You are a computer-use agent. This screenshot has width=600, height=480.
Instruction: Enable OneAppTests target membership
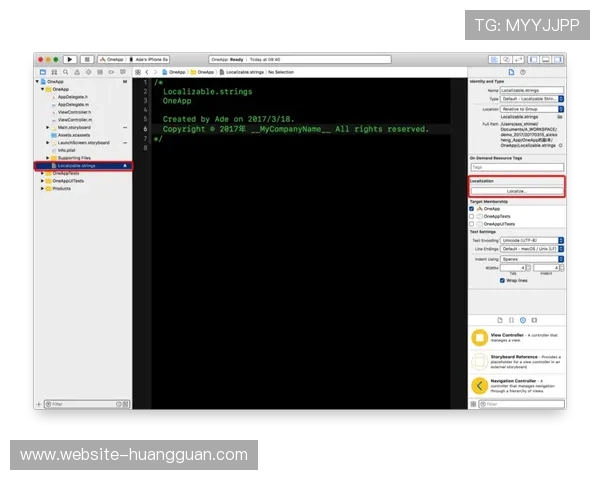(x=472, y=216)
